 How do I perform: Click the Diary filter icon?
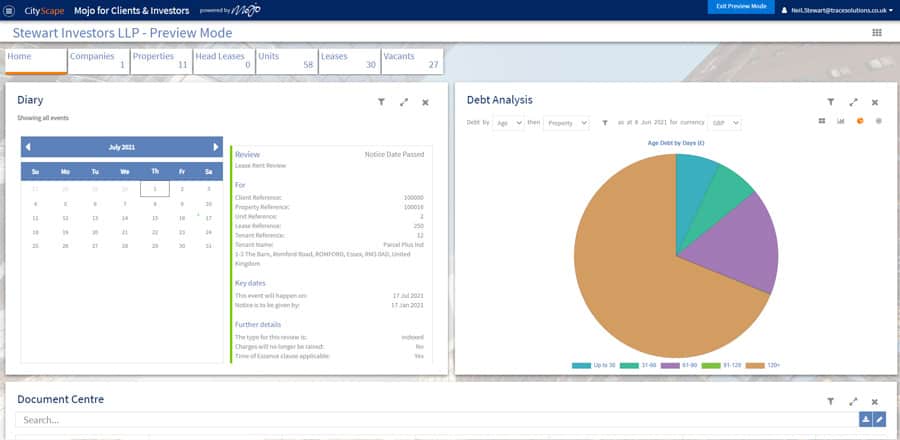(381, 102)
